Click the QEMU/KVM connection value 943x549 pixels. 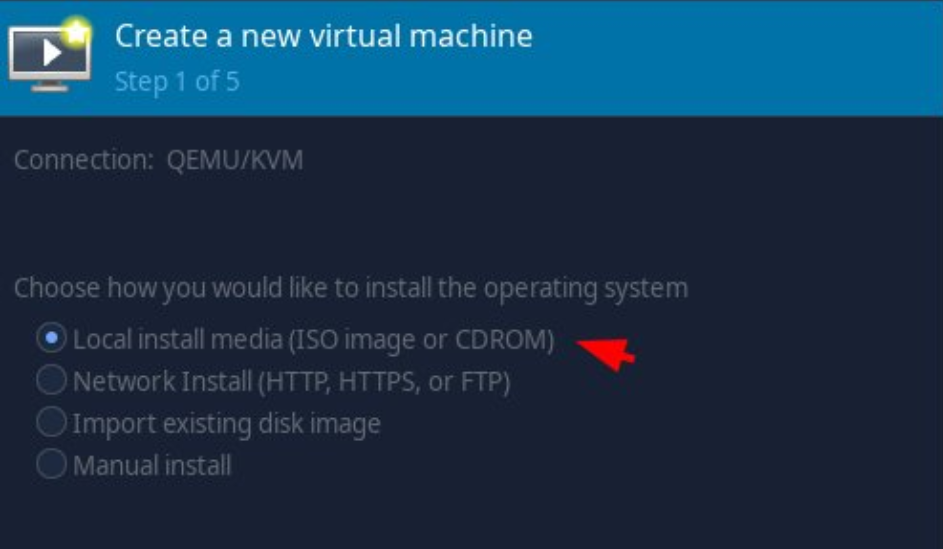point(235,160)
